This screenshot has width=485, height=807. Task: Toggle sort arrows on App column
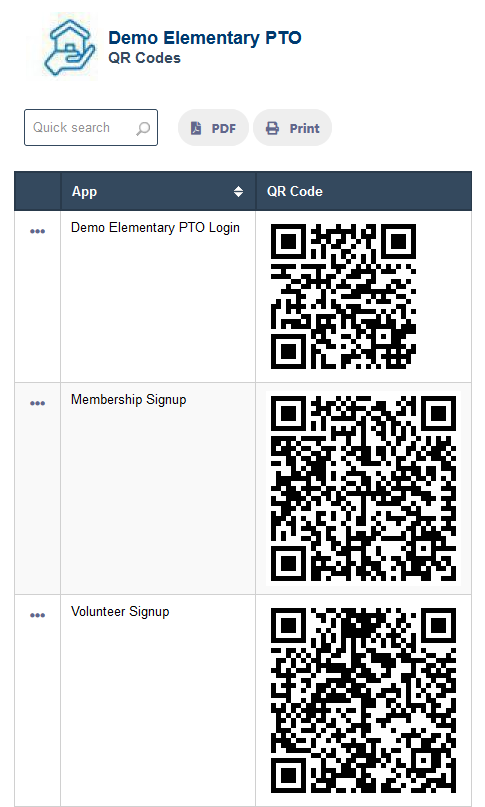point(238,191)
